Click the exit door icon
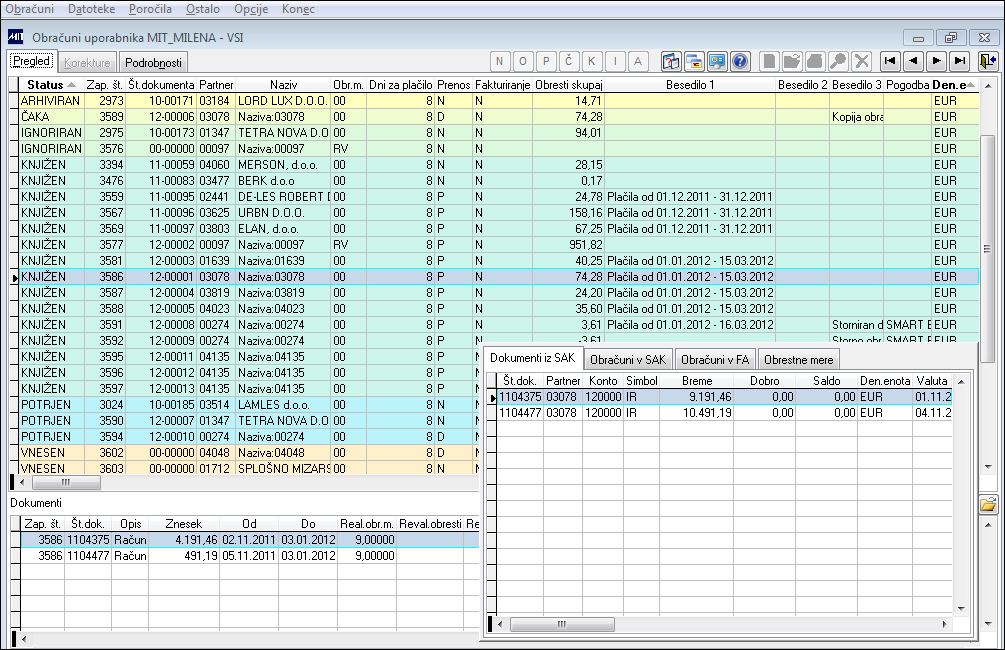Image resolution: width=1005 pixels, height=650 pixels. [x=988, y=62]
